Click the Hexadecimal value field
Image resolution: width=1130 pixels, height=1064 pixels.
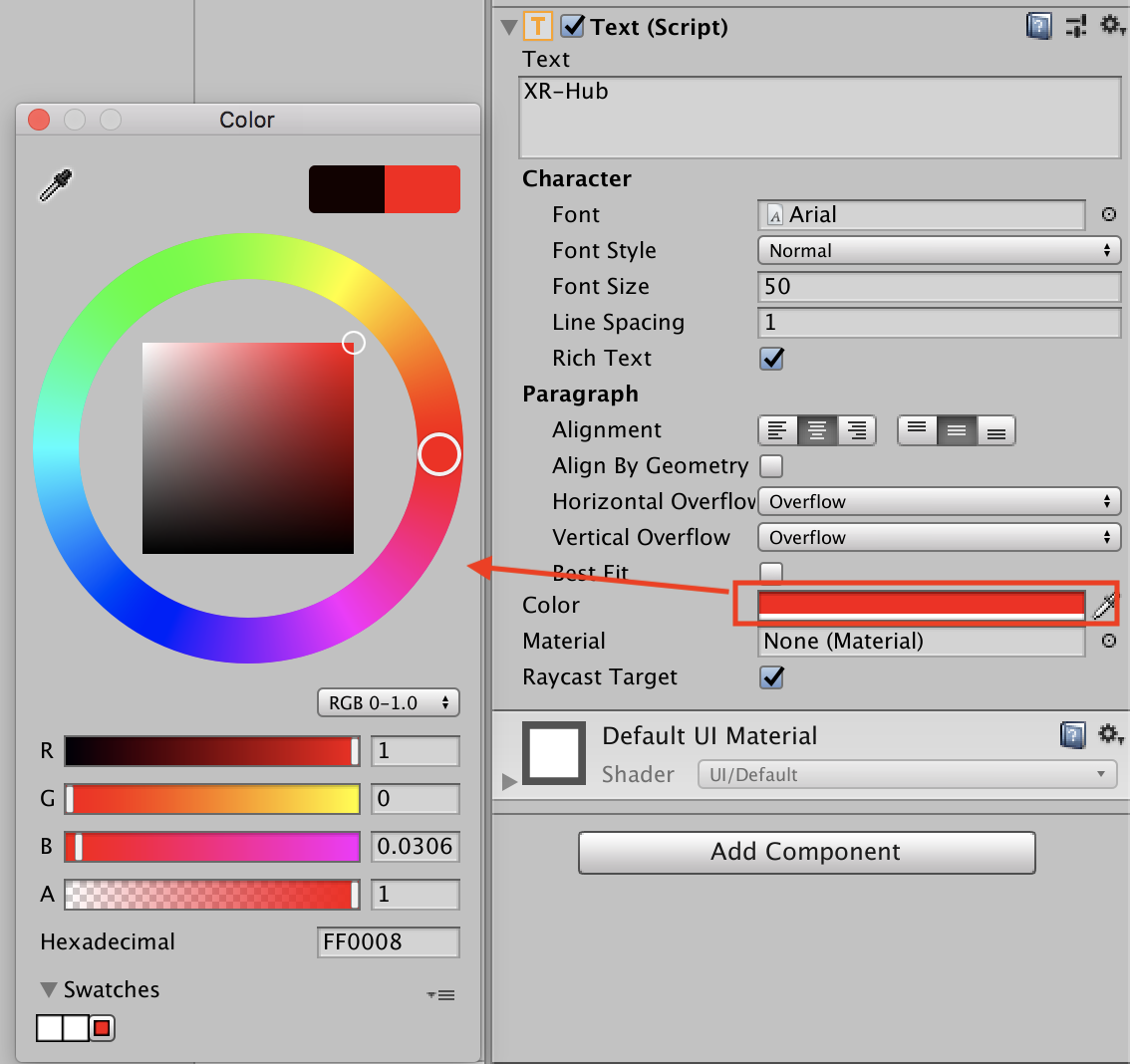[x=389, y=941]
